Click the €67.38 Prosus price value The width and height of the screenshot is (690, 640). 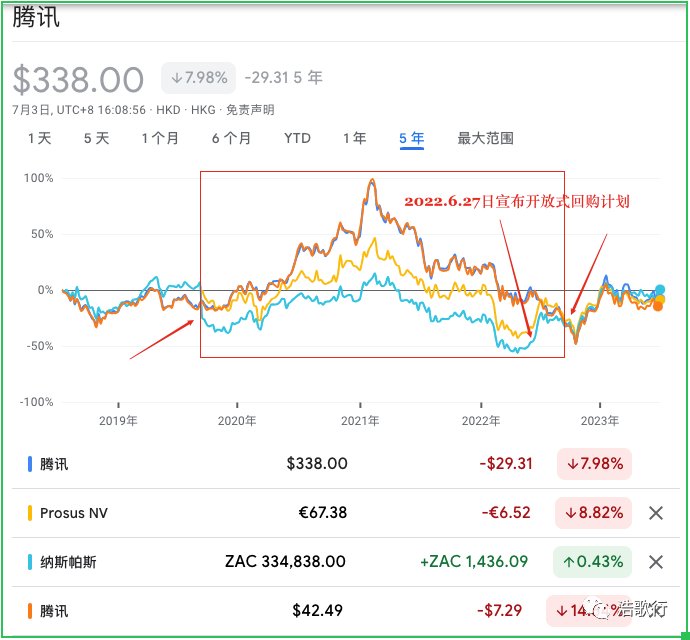[323, 513]
